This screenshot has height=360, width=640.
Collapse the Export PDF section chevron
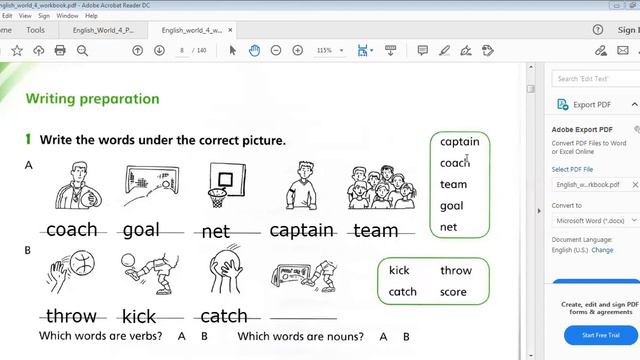(x=635, y=104)
